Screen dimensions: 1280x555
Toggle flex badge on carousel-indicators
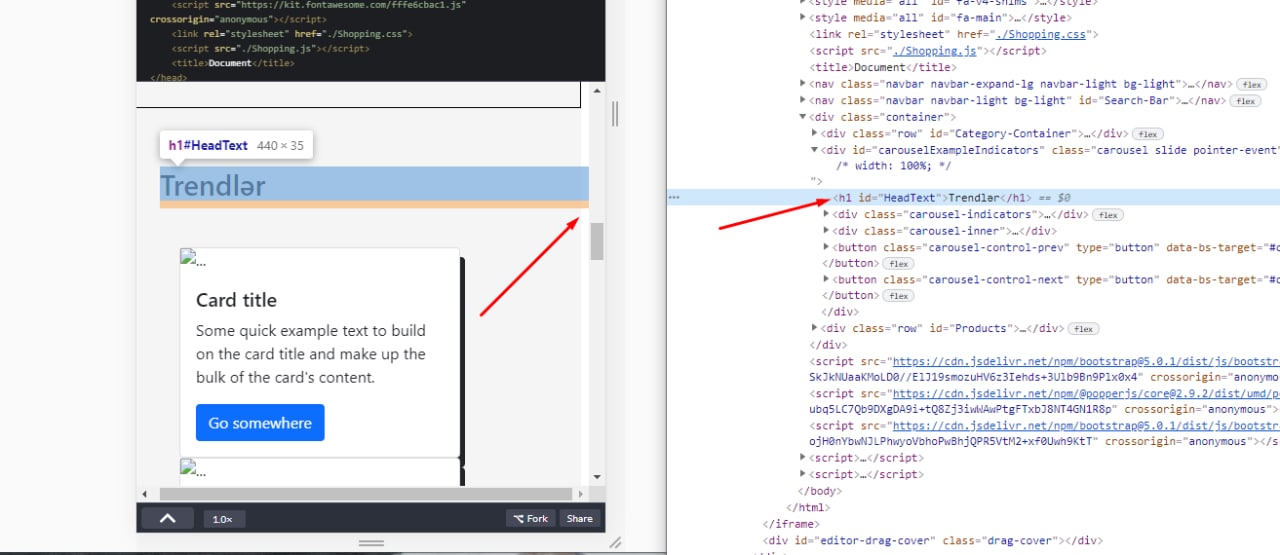pos(1107,214)
